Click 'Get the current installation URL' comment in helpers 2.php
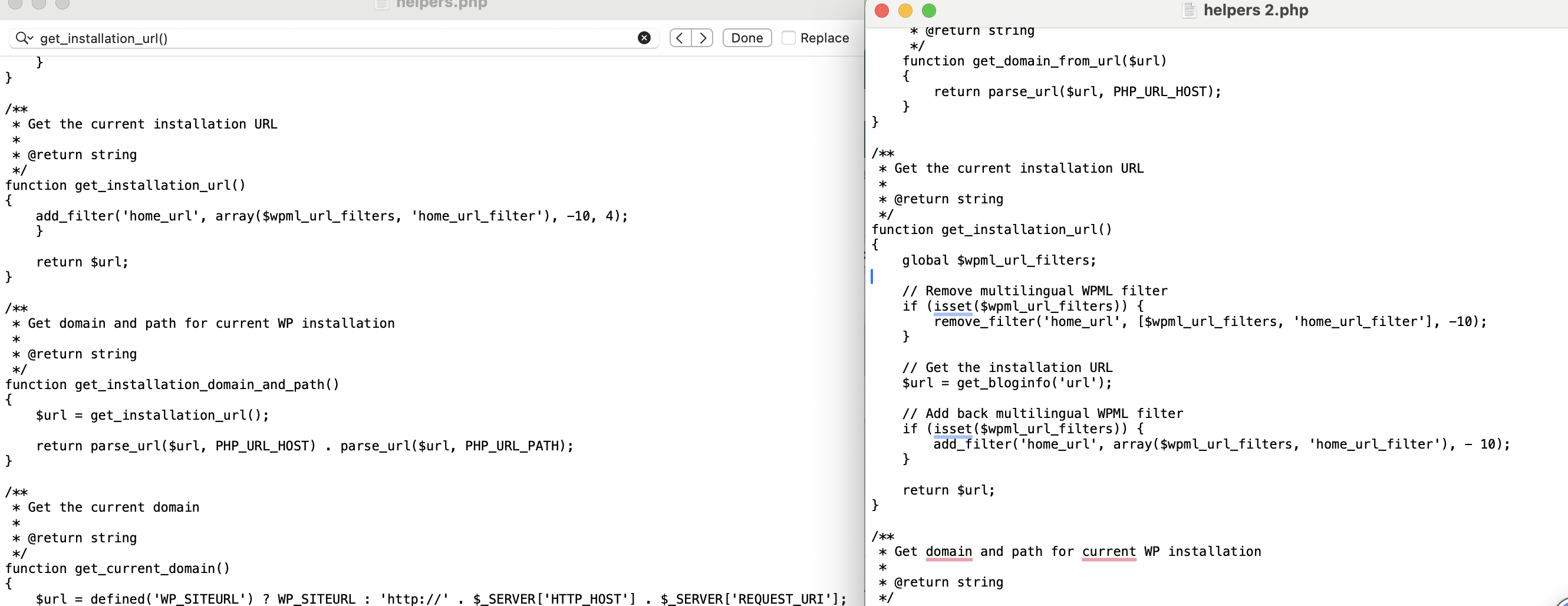Image resolution: width=1568 pixels, height=606 pixels. [1019, 169]
